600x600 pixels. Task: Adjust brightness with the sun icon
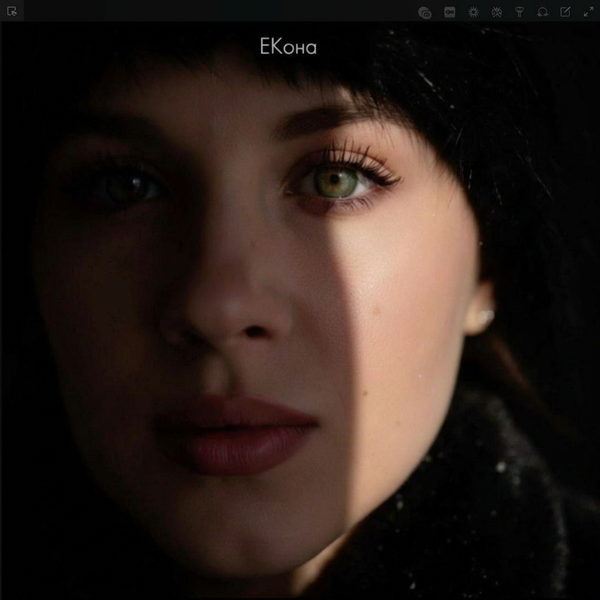(x=473, y=12)
